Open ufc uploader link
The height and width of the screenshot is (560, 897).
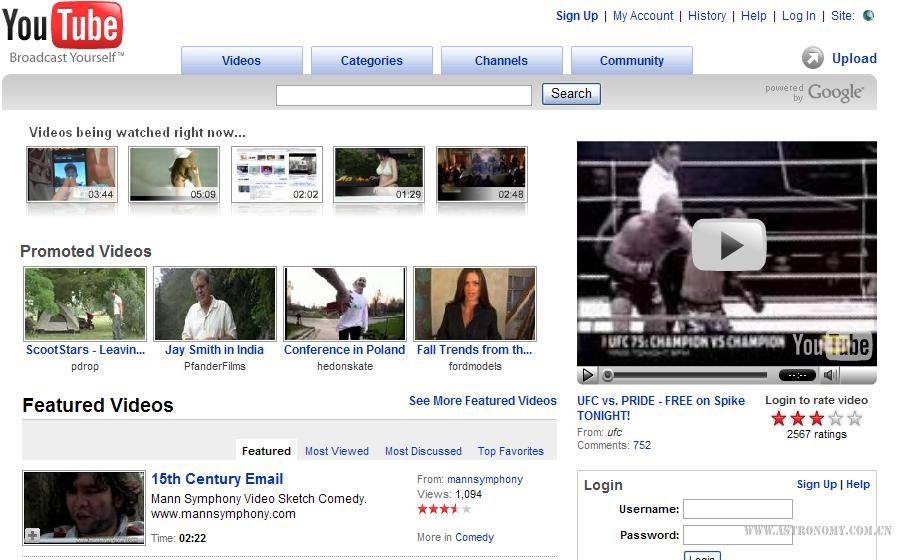point(614,432)
